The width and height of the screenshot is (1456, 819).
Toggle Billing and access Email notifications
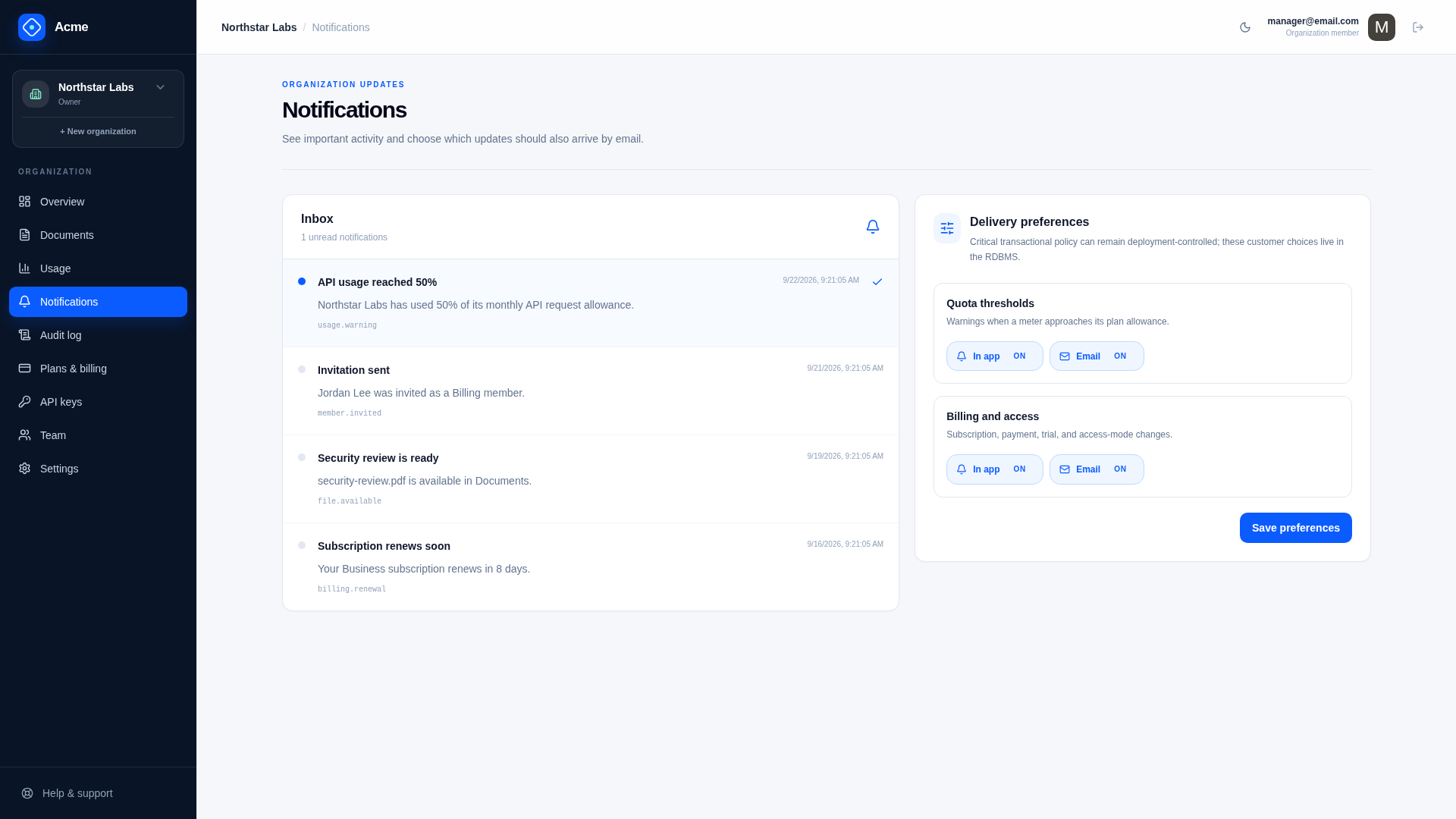[x=1097, y=469]
